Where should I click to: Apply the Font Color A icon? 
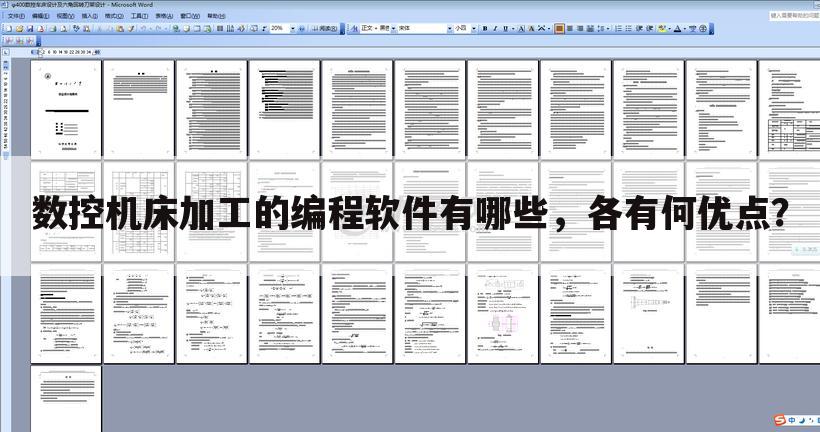[678, 28]
